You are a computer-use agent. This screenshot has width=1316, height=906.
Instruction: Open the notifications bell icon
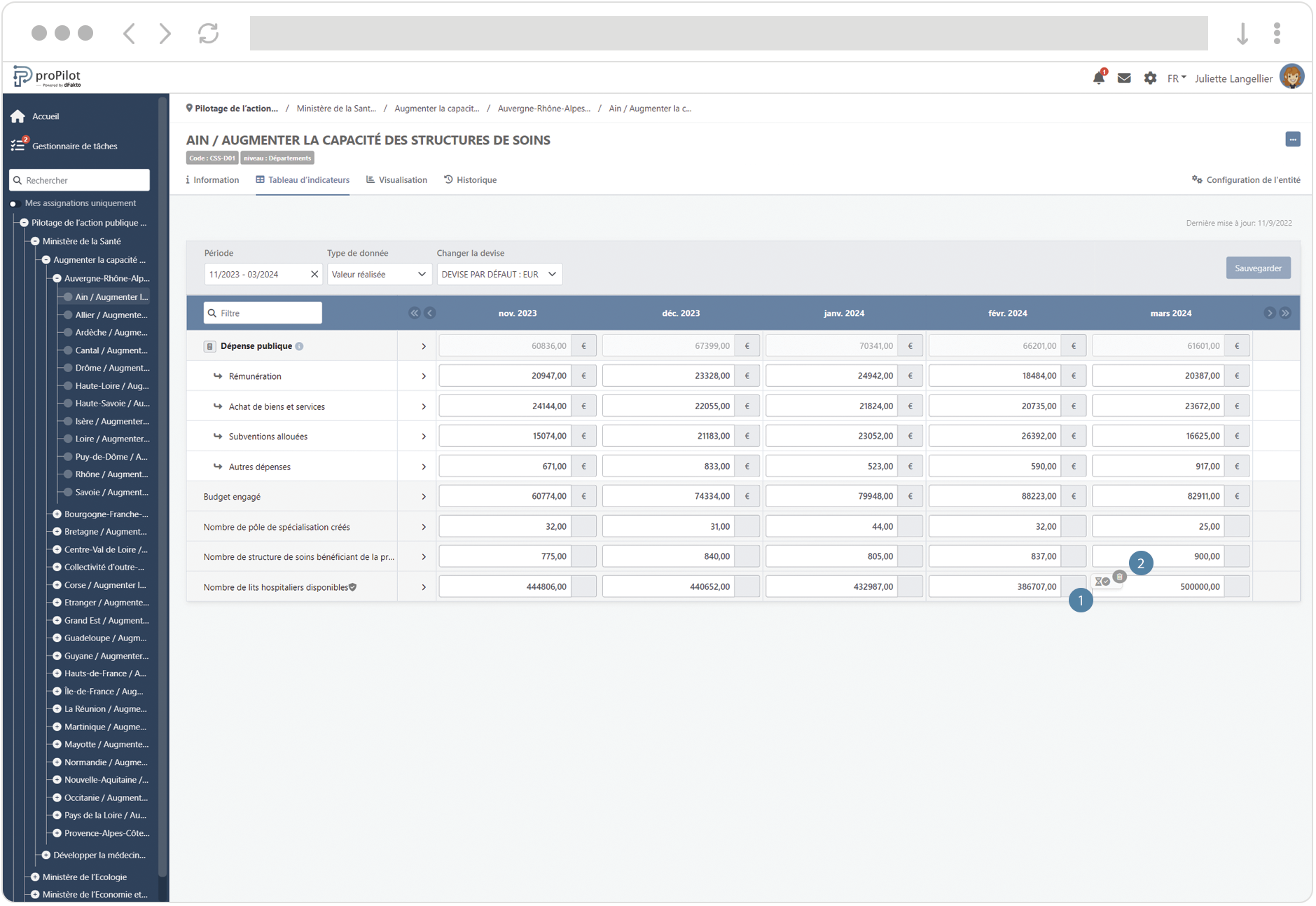point(1098,78)
